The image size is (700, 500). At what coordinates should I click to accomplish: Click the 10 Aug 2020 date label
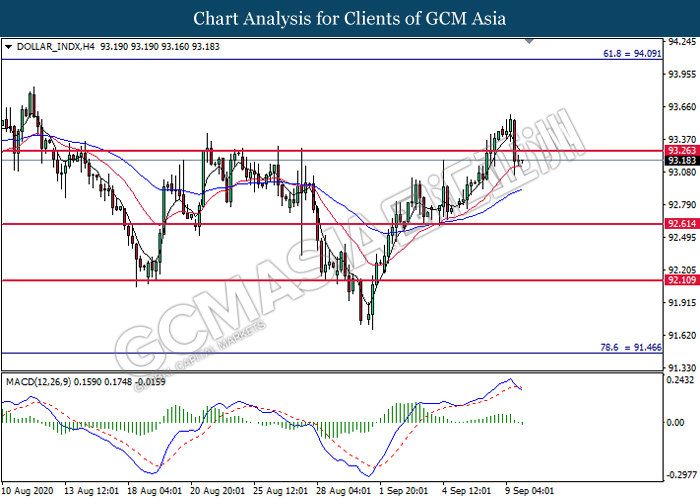coord(29,491)
